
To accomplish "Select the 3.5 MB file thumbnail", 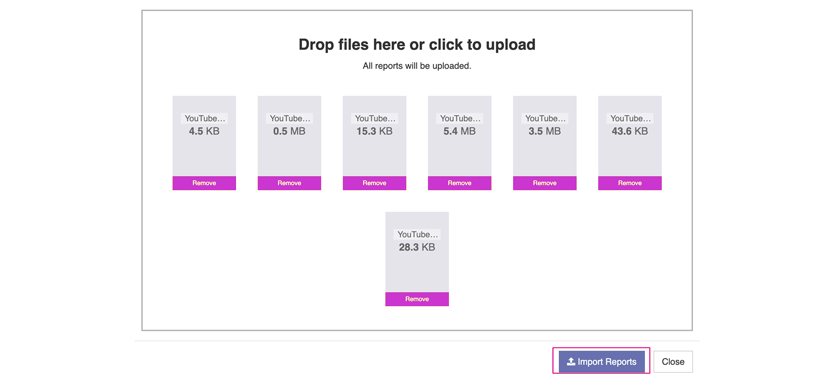I will pos(545,136).
